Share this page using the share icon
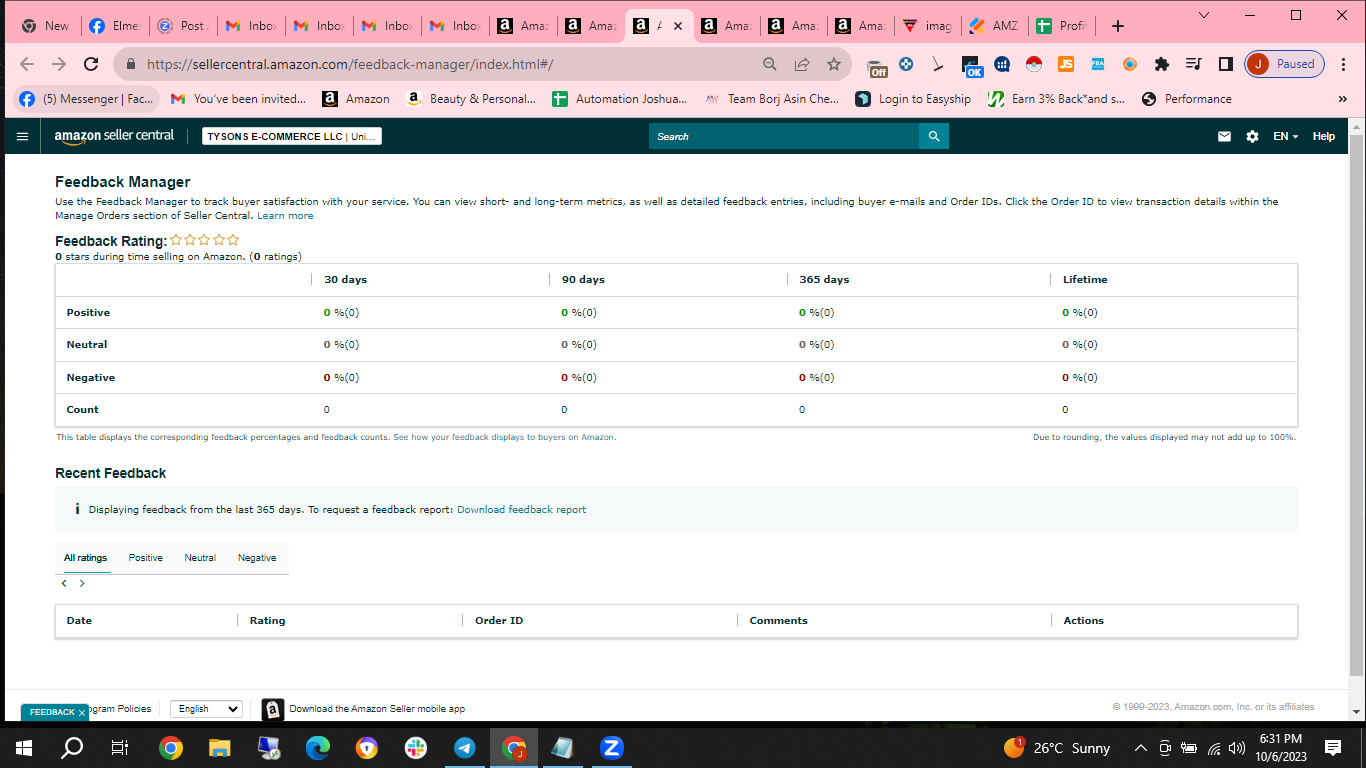This screenshot has width=1366, height=768. point(802,64)
